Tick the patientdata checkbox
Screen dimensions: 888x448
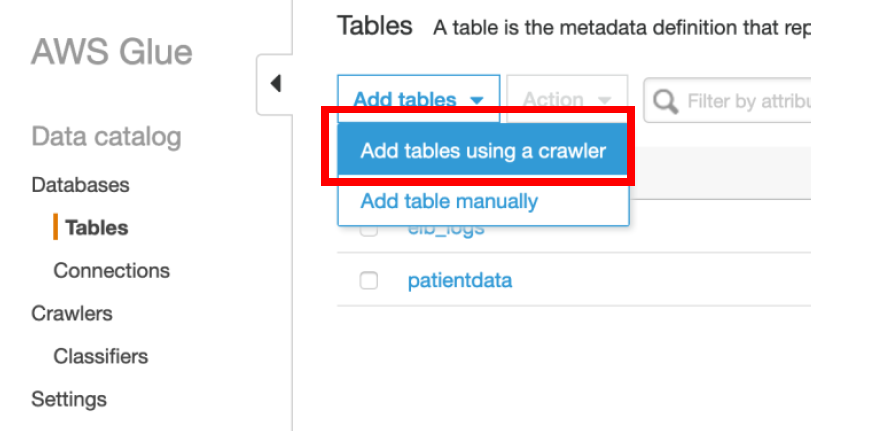[369, 280]
